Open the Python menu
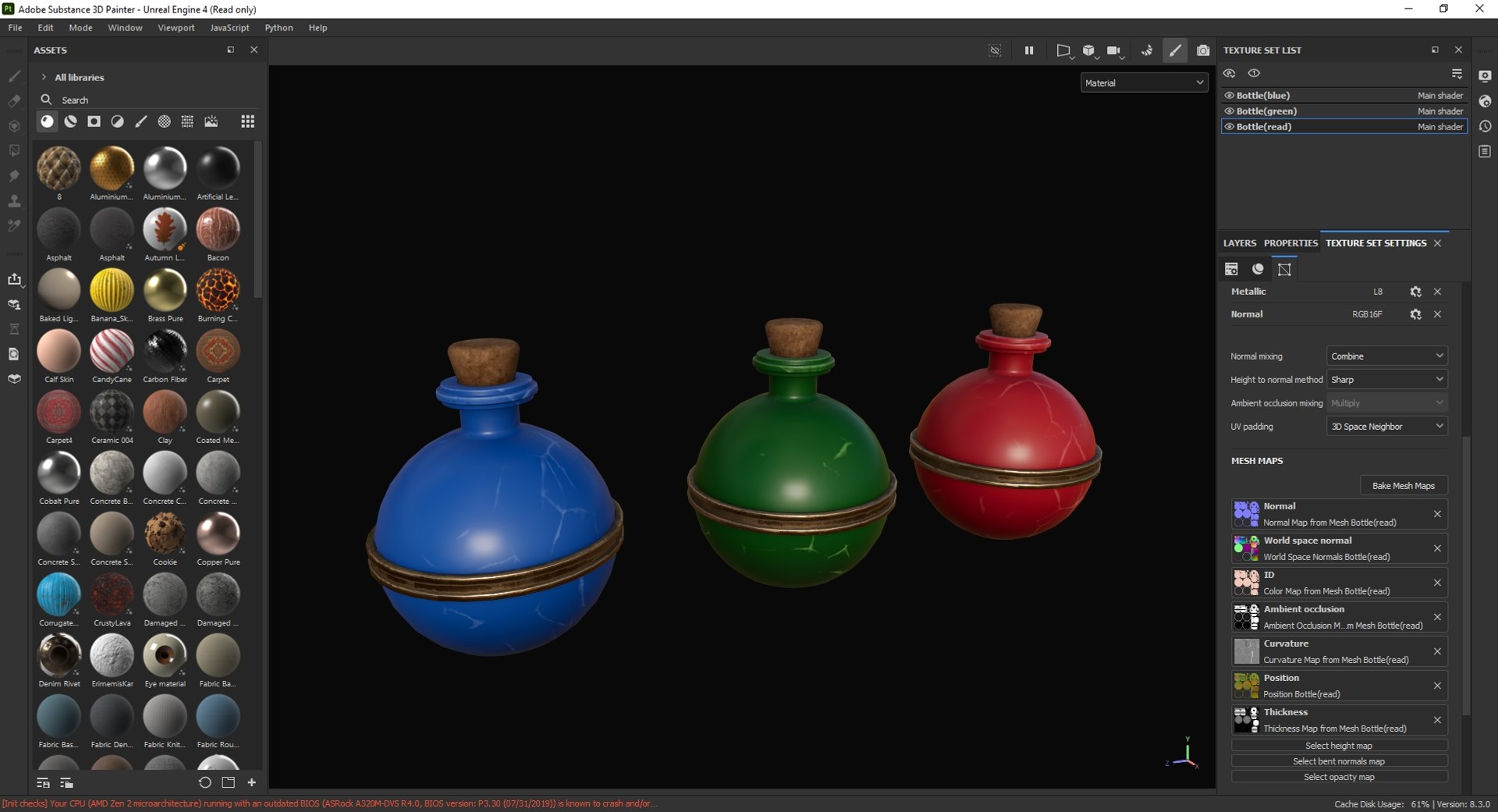The width and height of the screenshot is (1498, 812). point(279,27)
